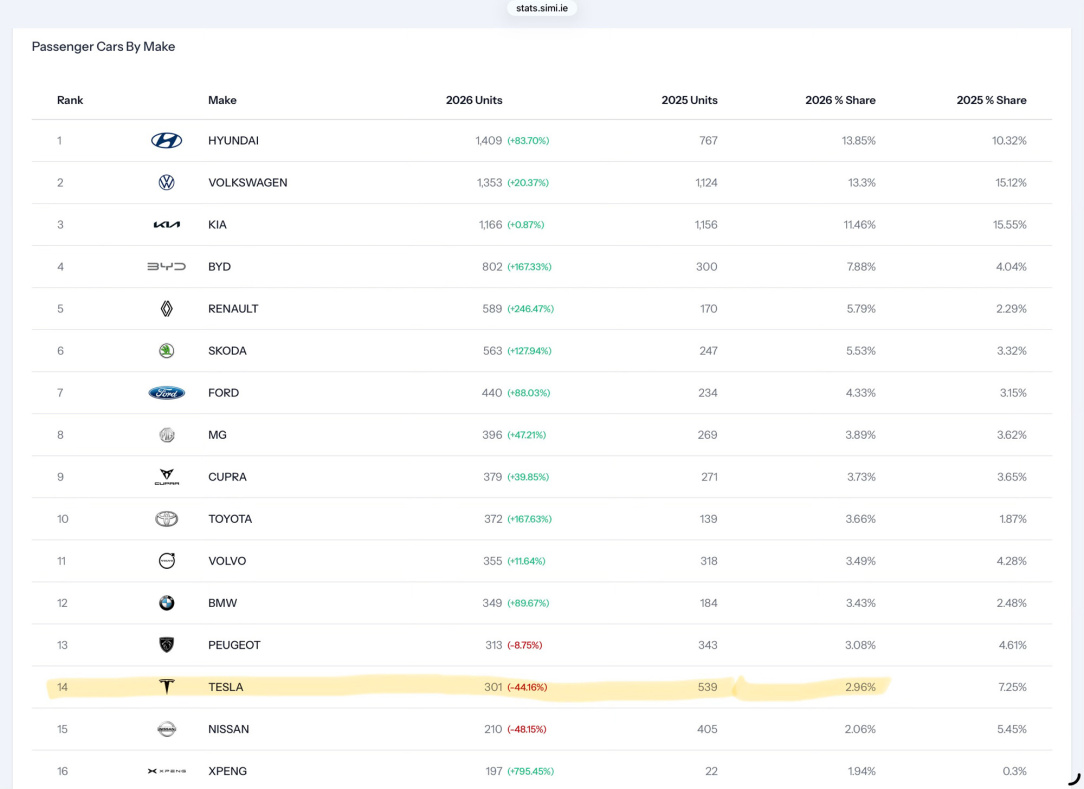The image size is (1084, 789).
Task: Click the Rank column header
Action: click(70, 100)
